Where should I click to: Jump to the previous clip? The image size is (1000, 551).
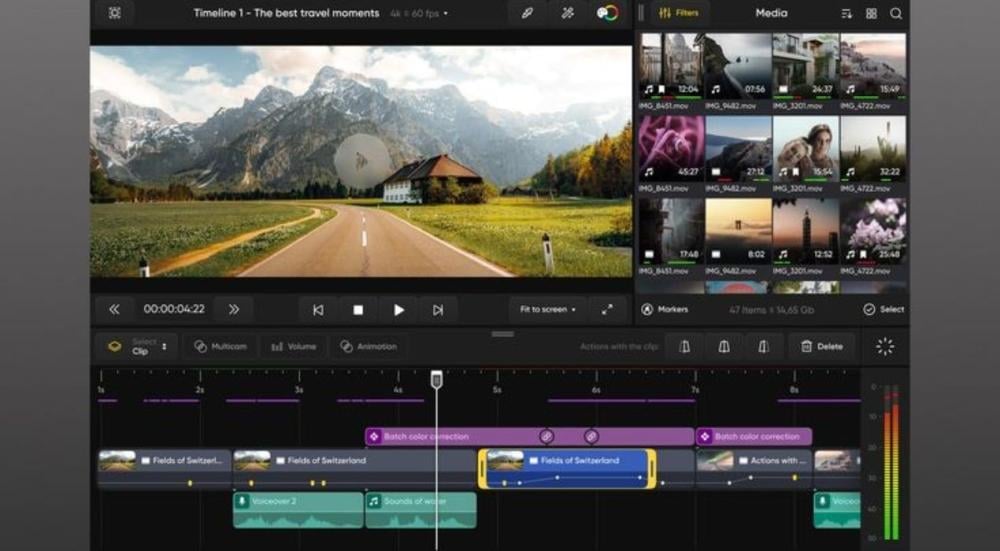click(318, 310)
